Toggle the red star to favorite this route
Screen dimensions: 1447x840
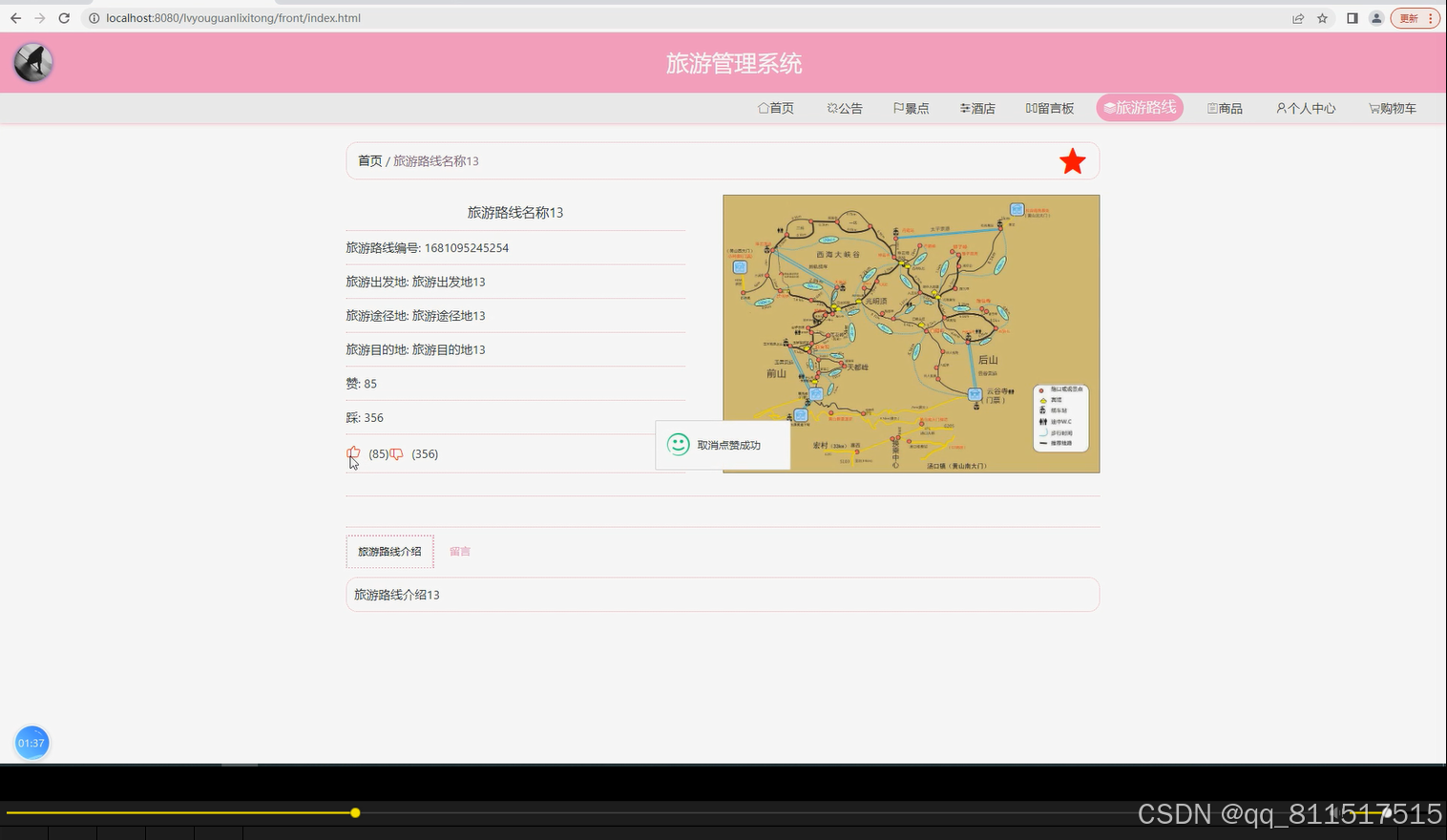click(x=1072, y=160)
